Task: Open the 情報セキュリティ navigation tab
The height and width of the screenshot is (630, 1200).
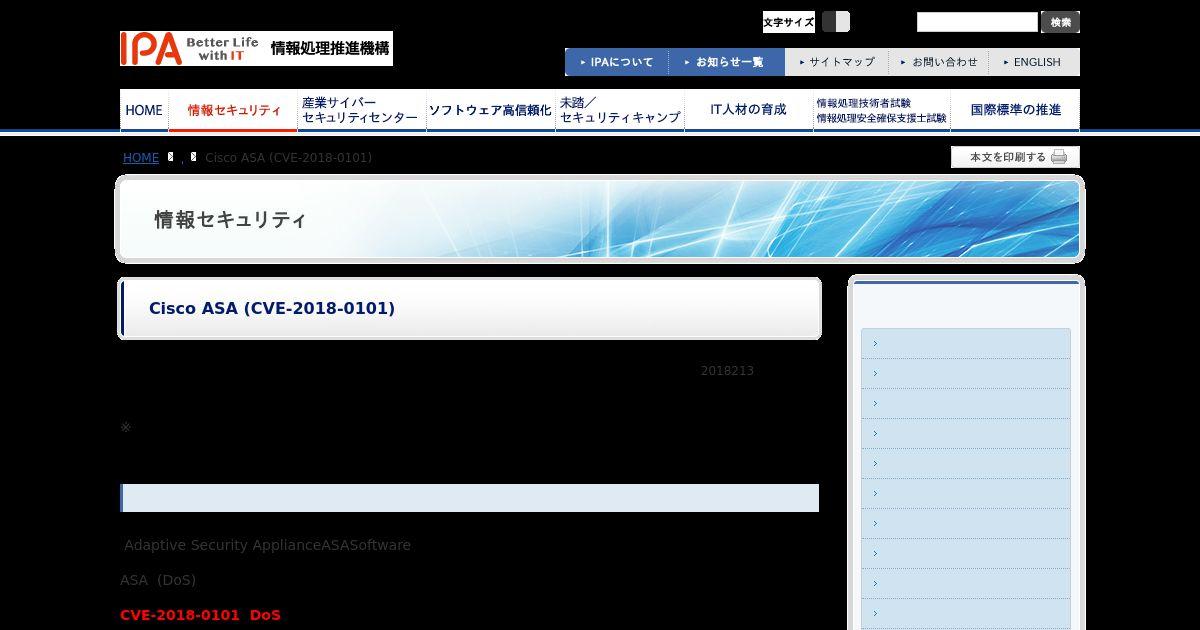Action: coord(233,110)
